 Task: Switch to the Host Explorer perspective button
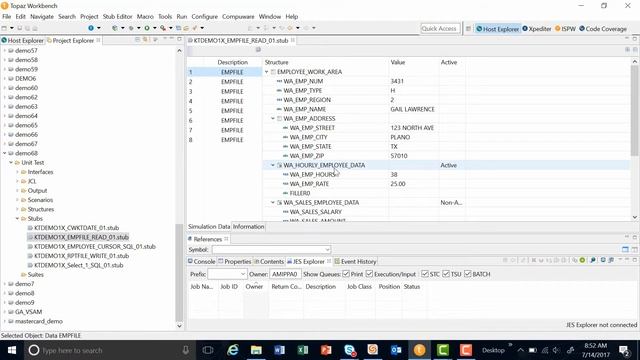[498, 29]
